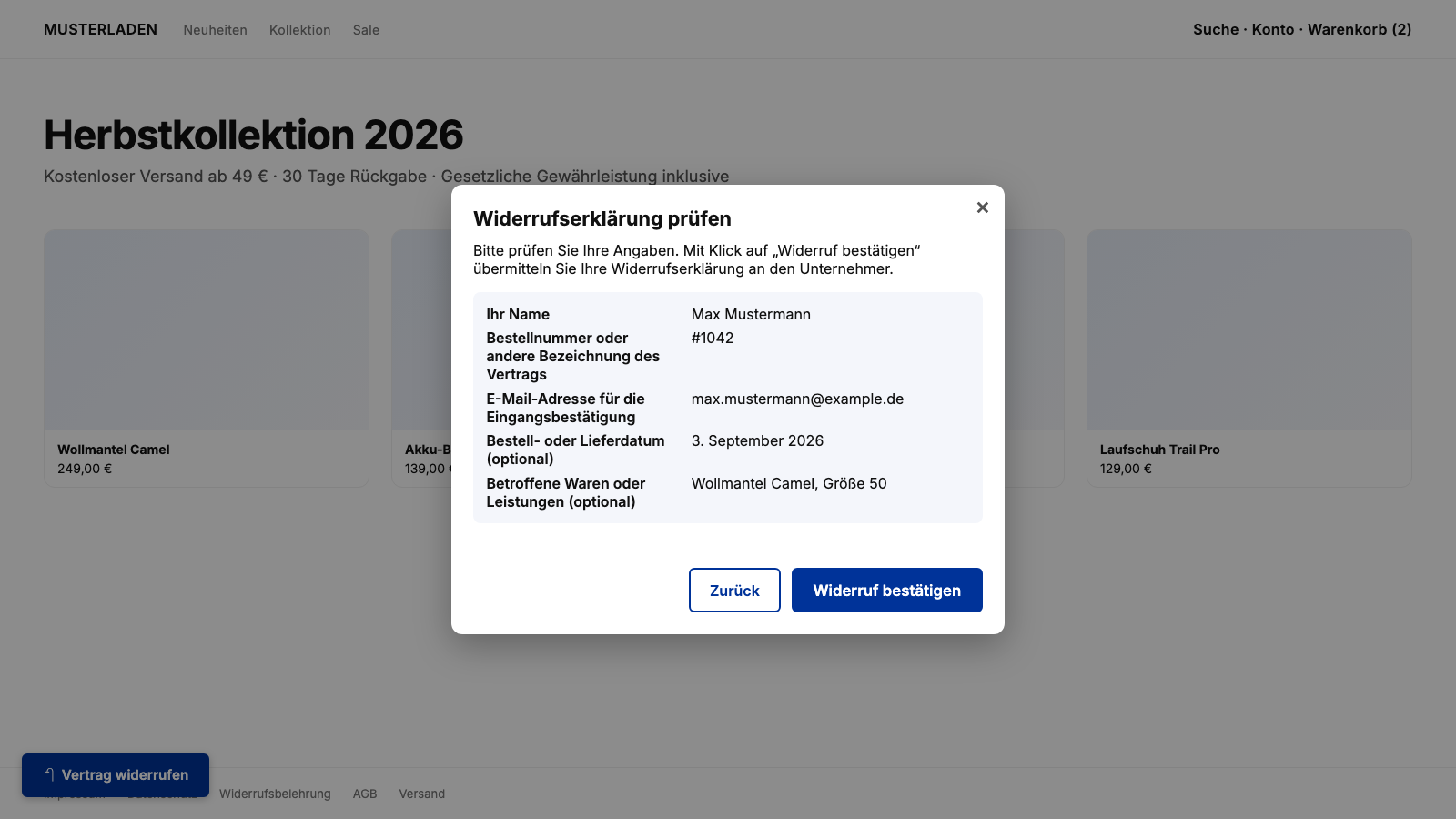Screen dimensions: 1456x819
Task: Click the Wollmantel Camel product title
Action: click(114, 450)
